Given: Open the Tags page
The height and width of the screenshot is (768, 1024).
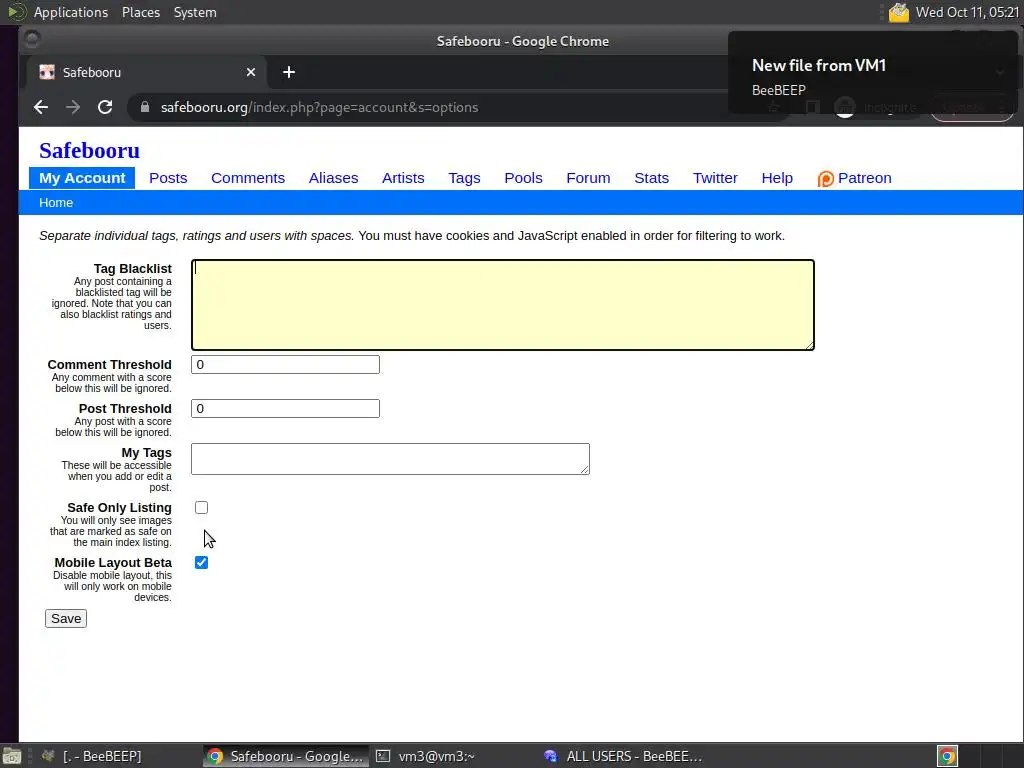Looking at the screenshot, I should pos(464,178).
